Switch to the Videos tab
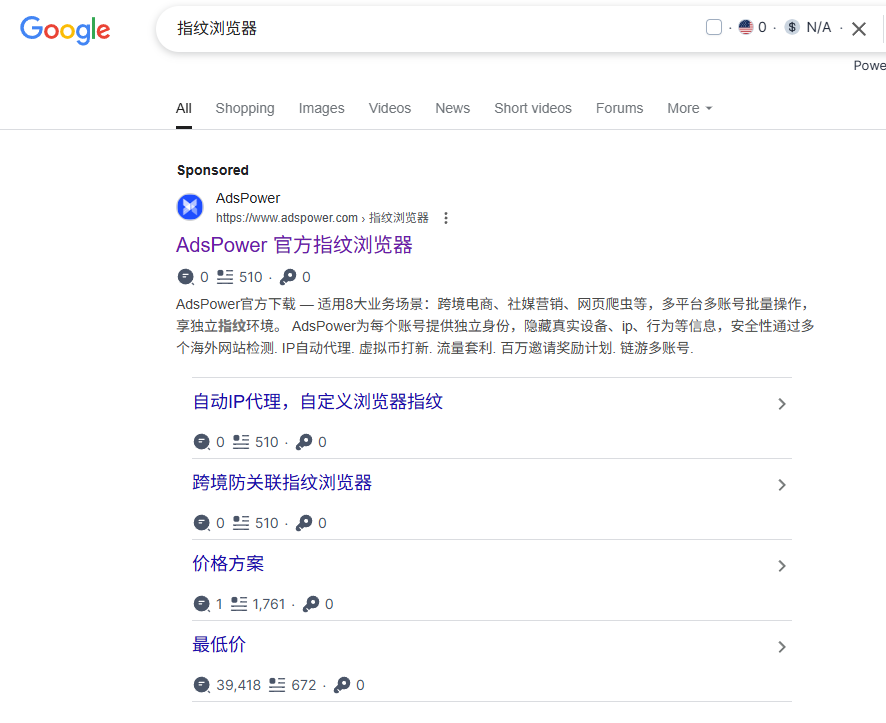This screenshot has width=886, height=723. point(390,108)
